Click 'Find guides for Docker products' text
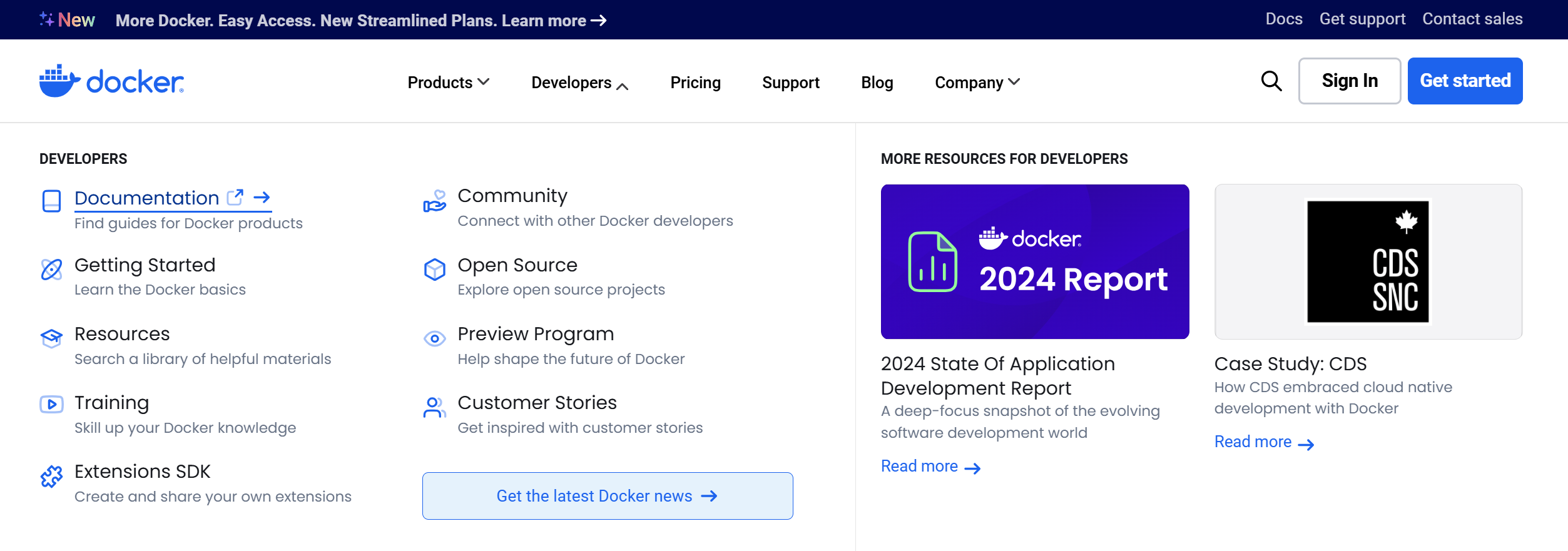The height and width of the screenshot is (551, 1568). (x=188, y=224)
